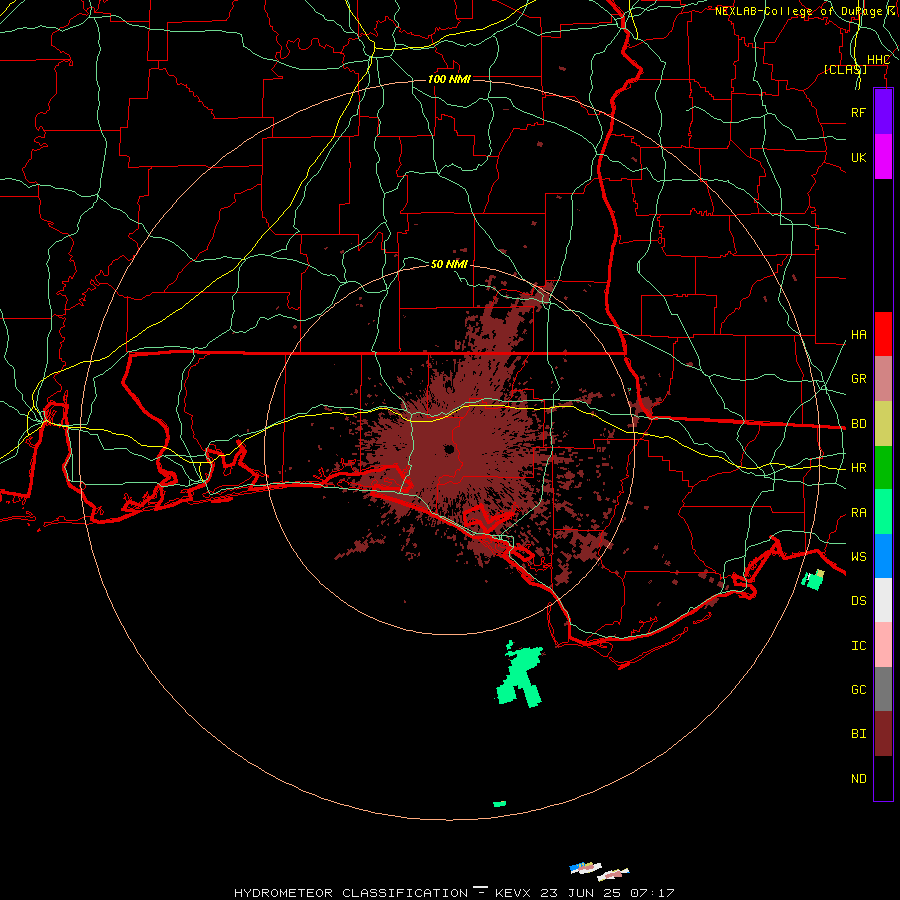Select the BD yellow legend swatch
The image size is (900, 900).
pos(883,423)
